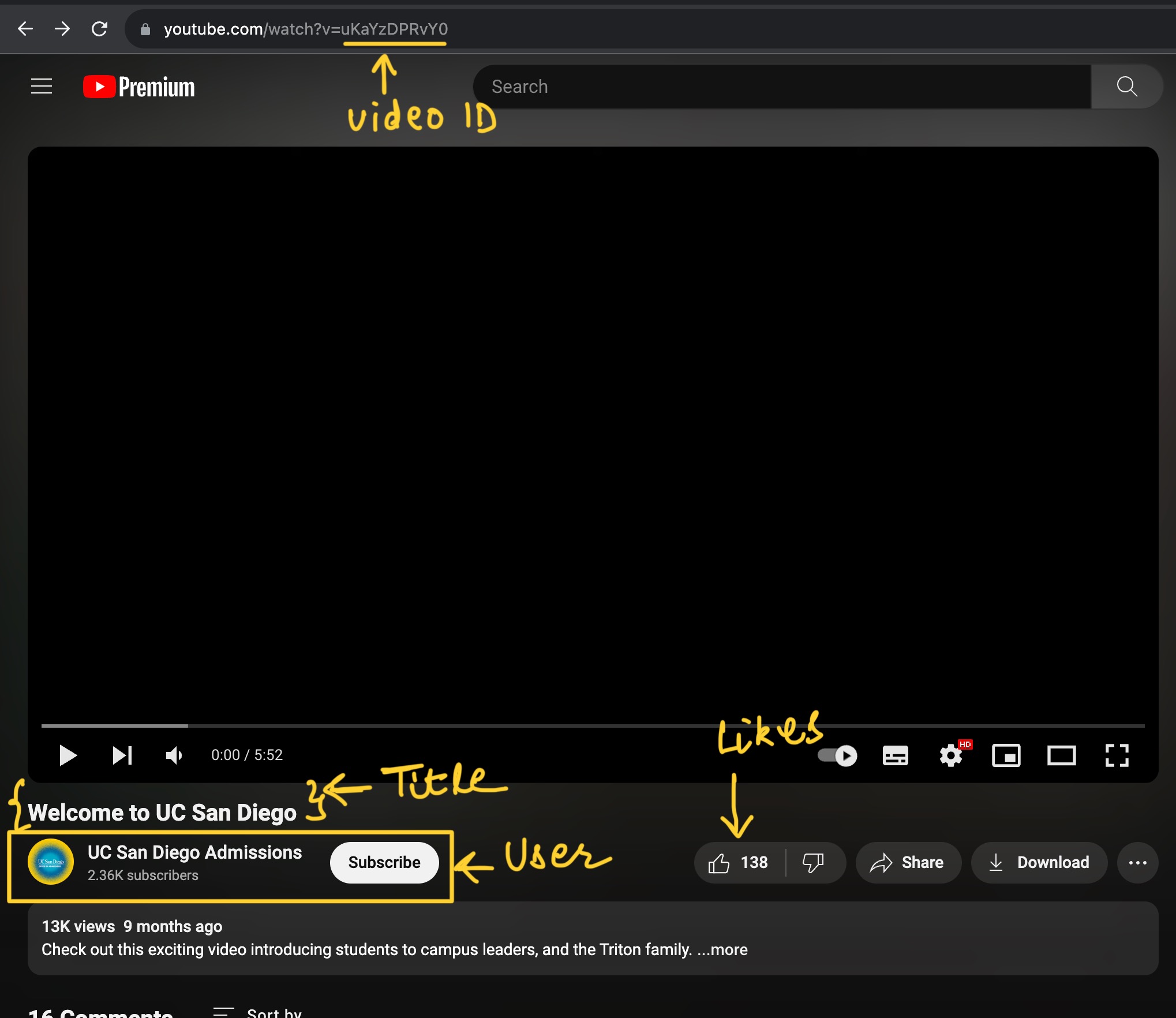Image resolution: width=1176 pixels, height=1018 pixels.
Task: Switch to theater mode
Action: (x=1062, y=755)
